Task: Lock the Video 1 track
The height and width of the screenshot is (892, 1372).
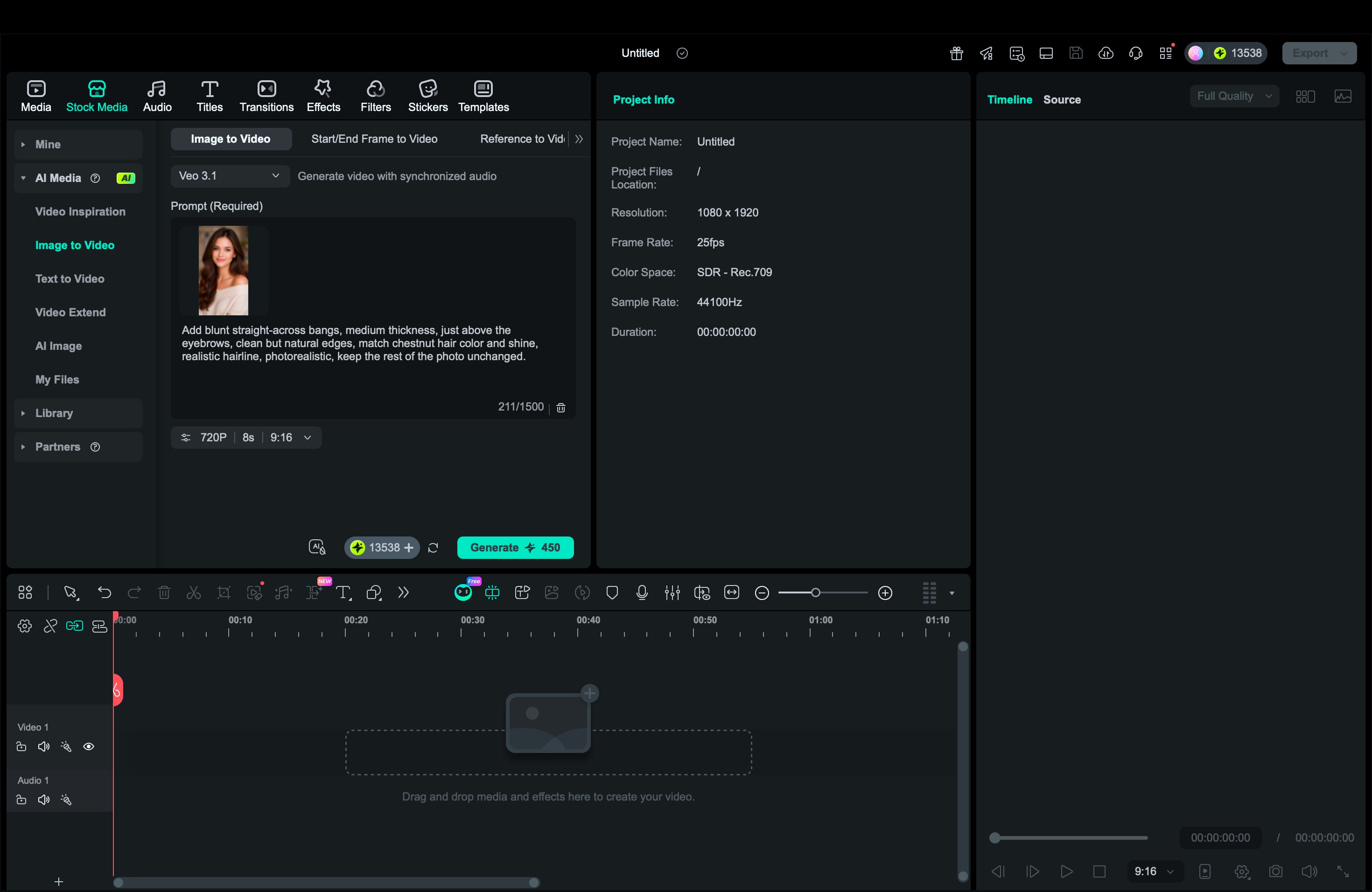Action: click(x=21, y=747)
